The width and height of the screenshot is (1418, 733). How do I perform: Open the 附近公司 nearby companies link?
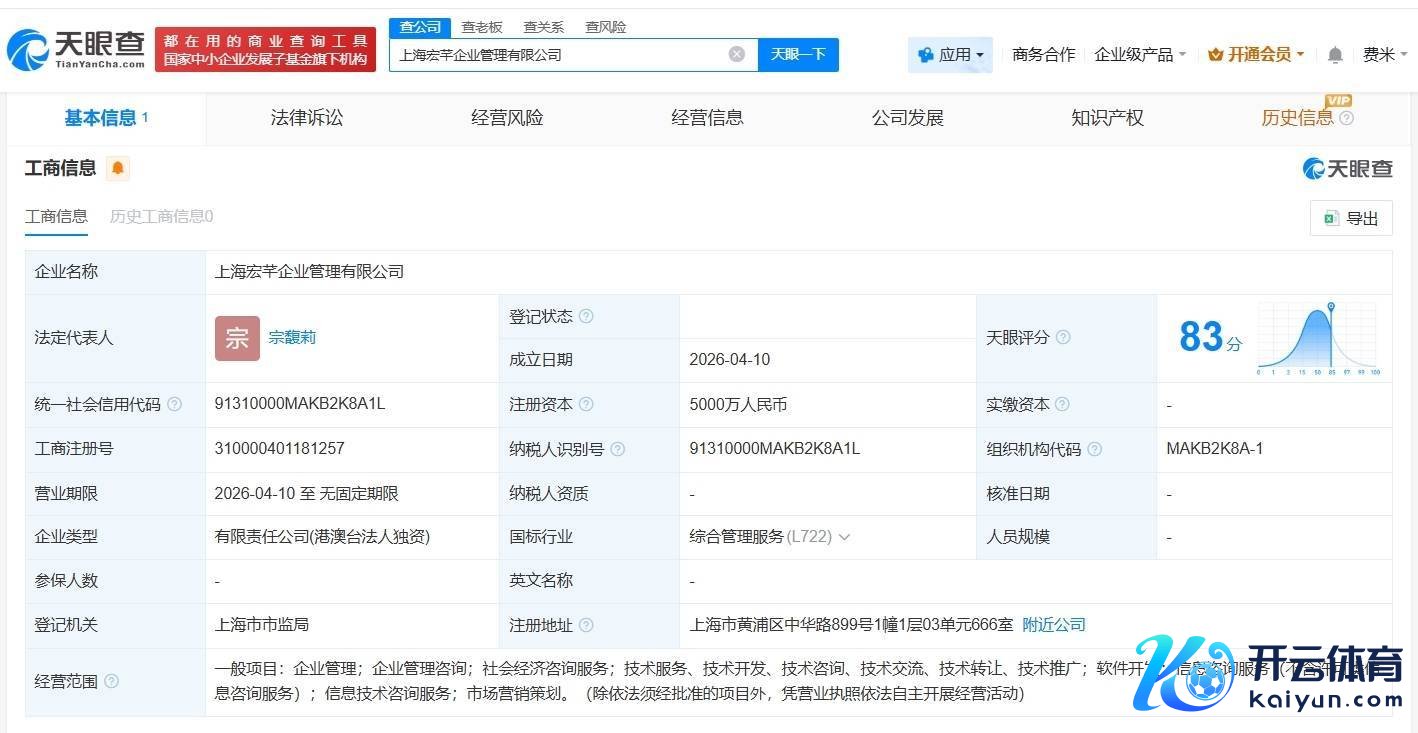(x=1053, y=625)
